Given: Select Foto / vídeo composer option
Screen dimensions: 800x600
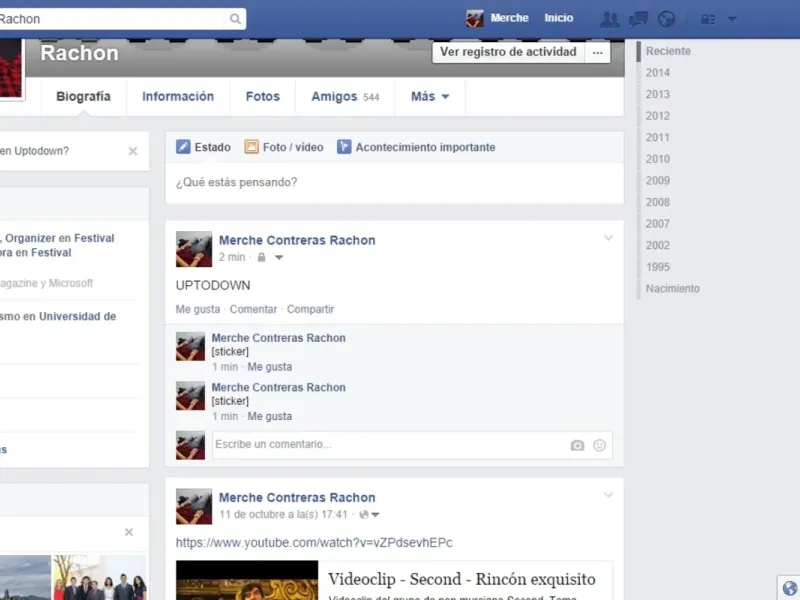Looking at the screenshot, I should [284, 147].
